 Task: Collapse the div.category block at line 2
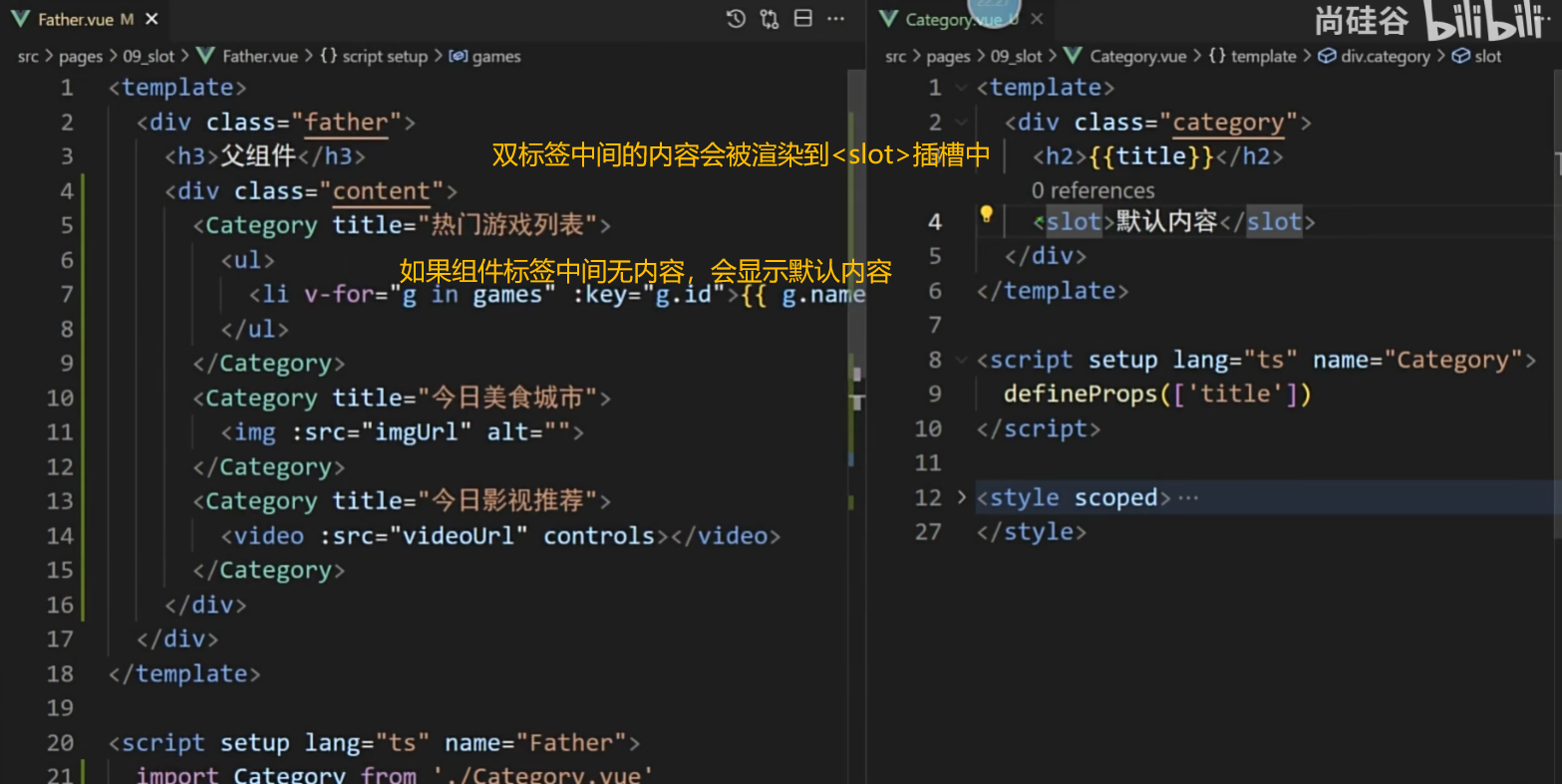pos(961,123)
